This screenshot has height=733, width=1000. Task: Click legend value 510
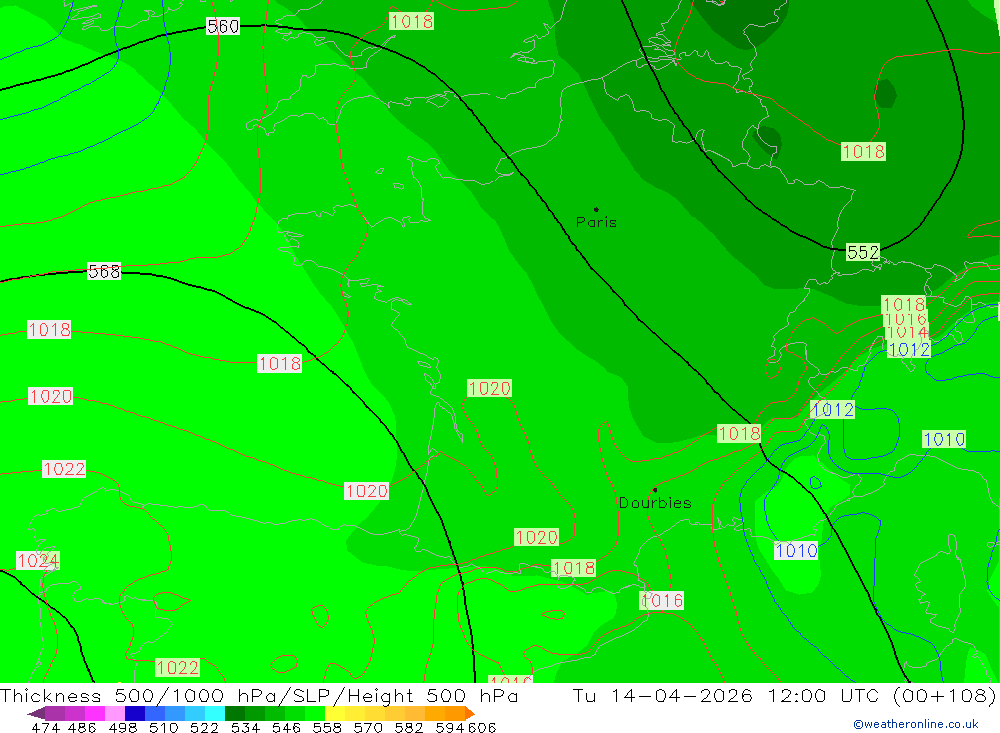click(163, 728)
